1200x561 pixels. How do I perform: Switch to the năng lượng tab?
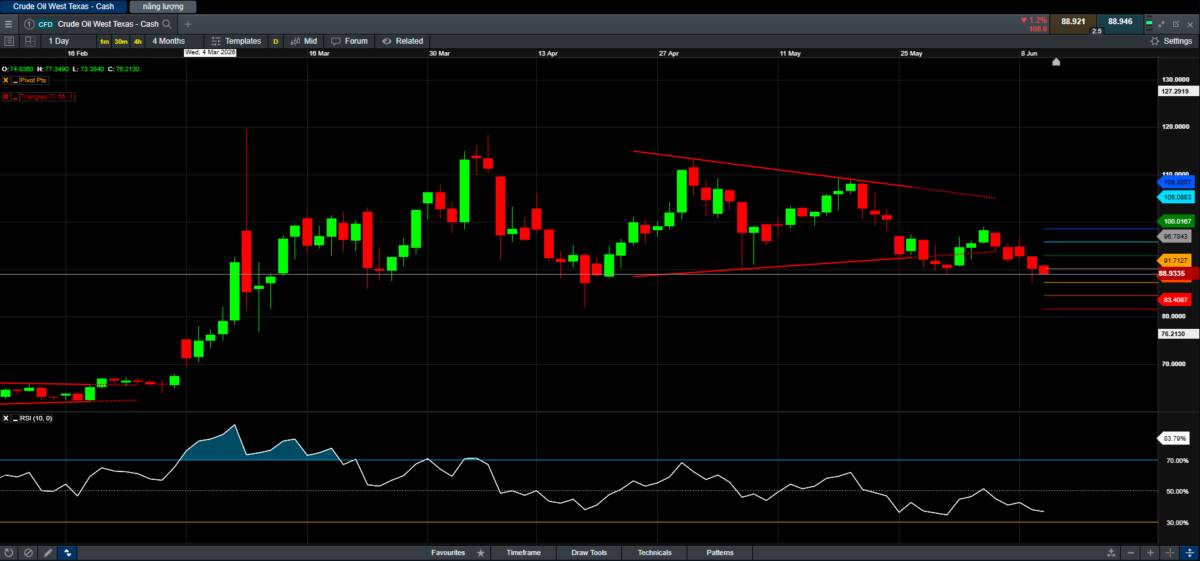coord(163,6)
